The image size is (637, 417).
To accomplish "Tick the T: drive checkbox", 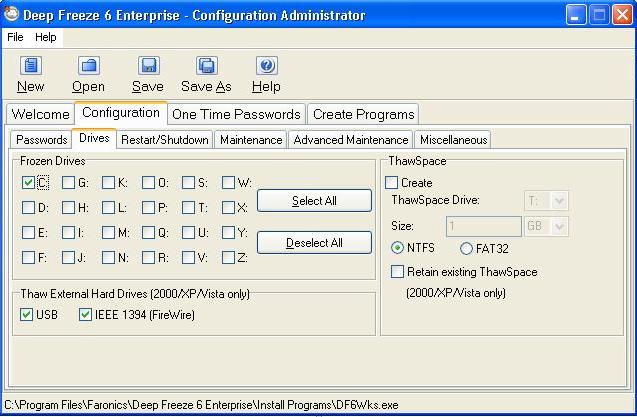I will click(188, 208).
